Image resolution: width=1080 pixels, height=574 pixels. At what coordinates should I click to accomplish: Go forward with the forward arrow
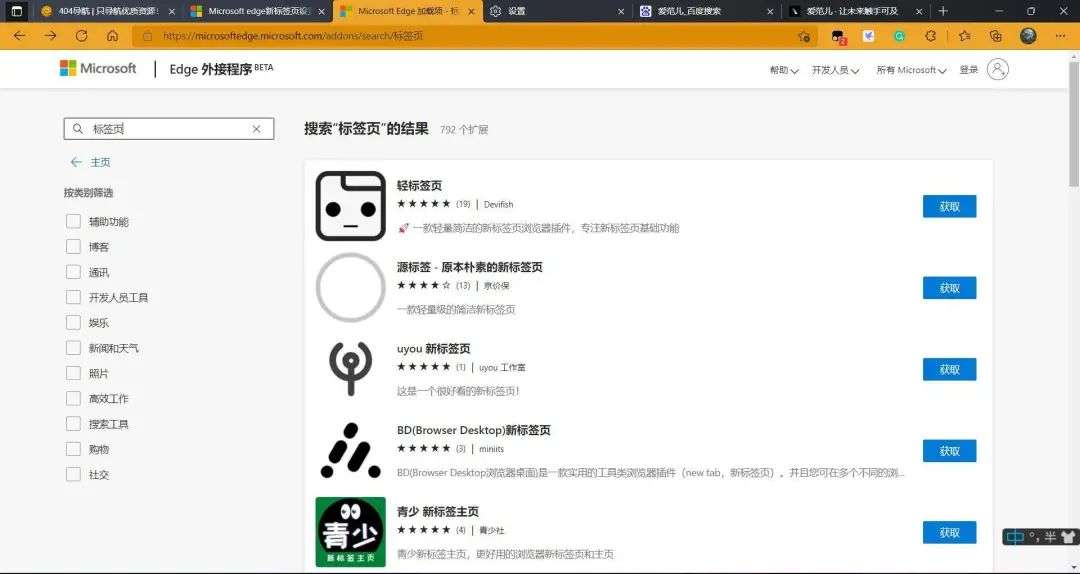coord(50,36)
